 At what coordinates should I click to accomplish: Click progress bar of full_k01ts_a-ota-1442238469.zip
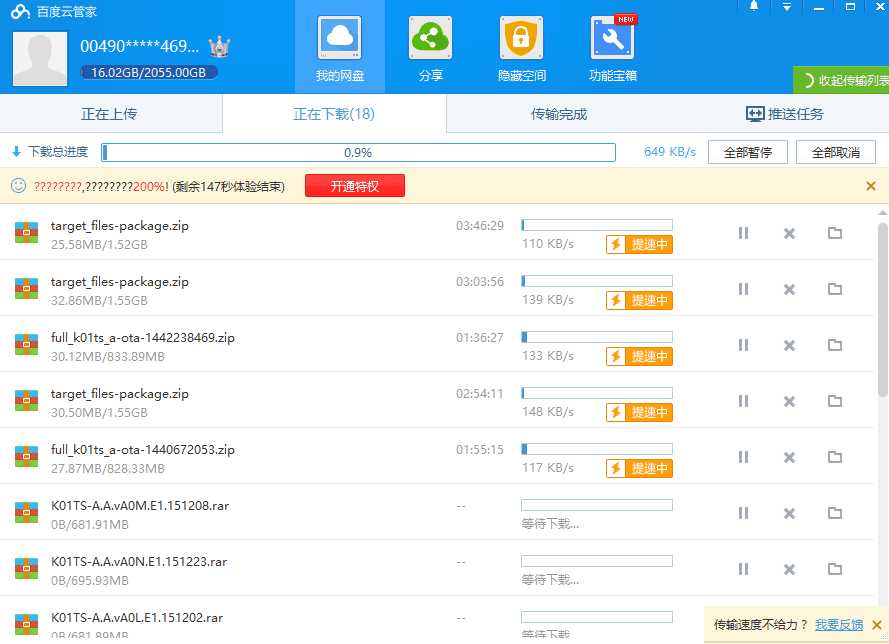pyautogui.click(x=597, y=337)
